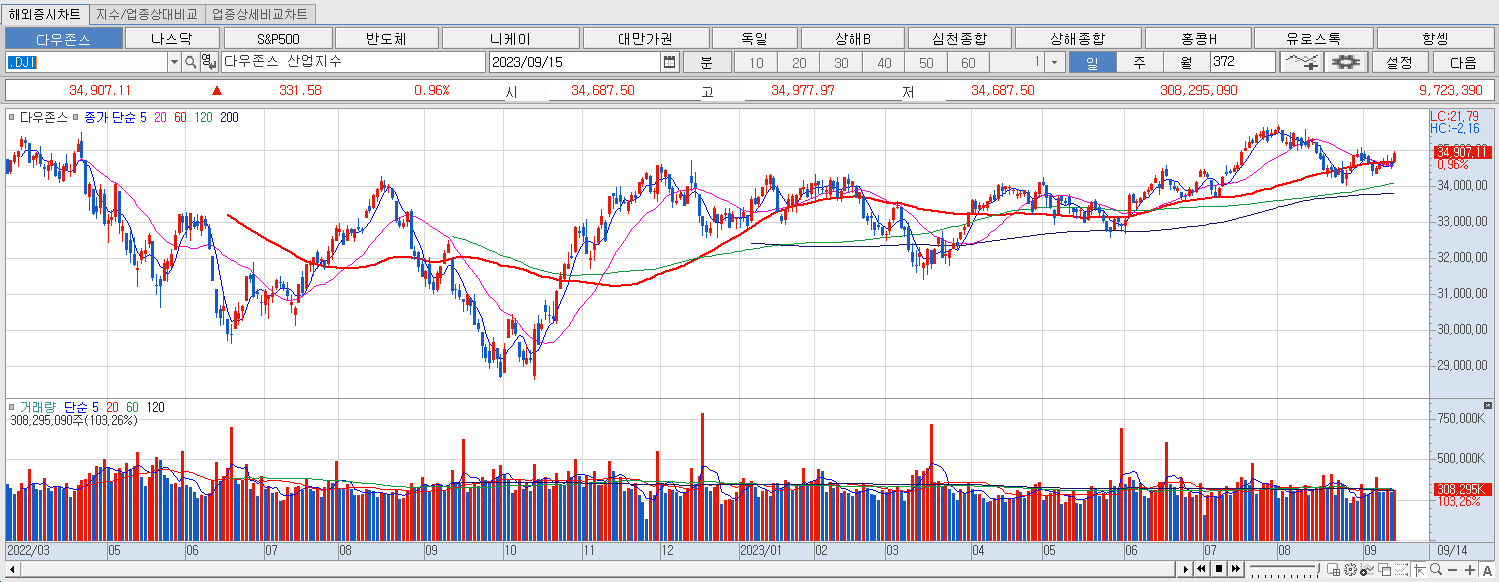Select the S&P500 index tab
Screen dimensions: 1499x582
(x=278, y=38)
